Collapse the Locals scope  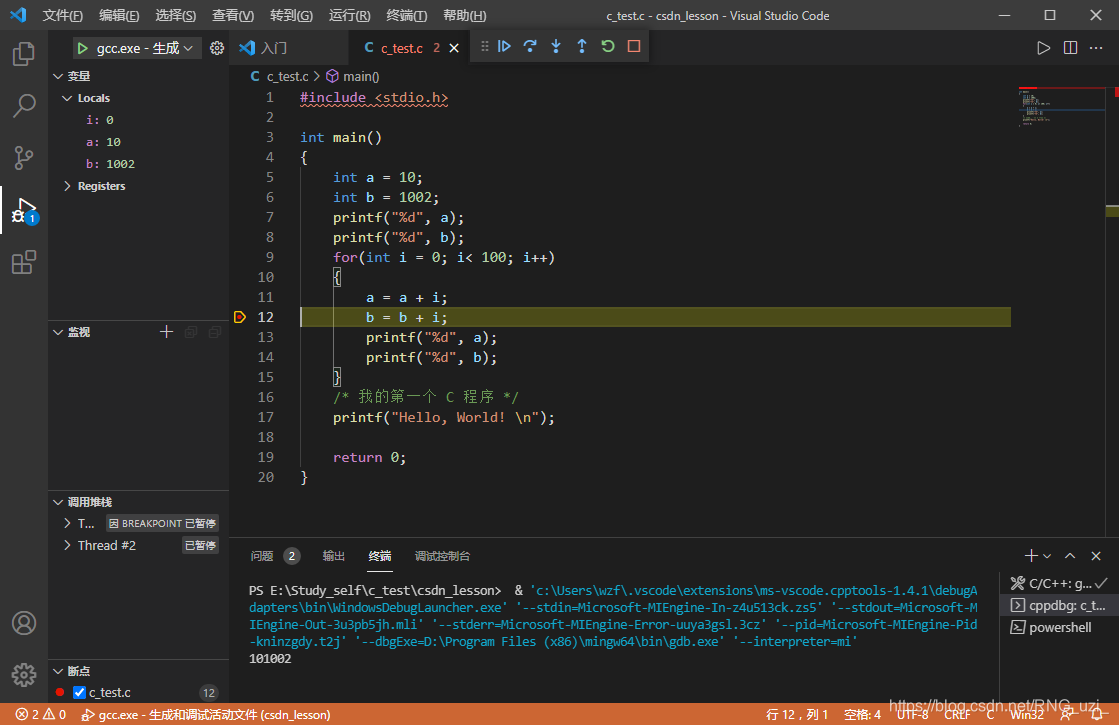point(67,98)
